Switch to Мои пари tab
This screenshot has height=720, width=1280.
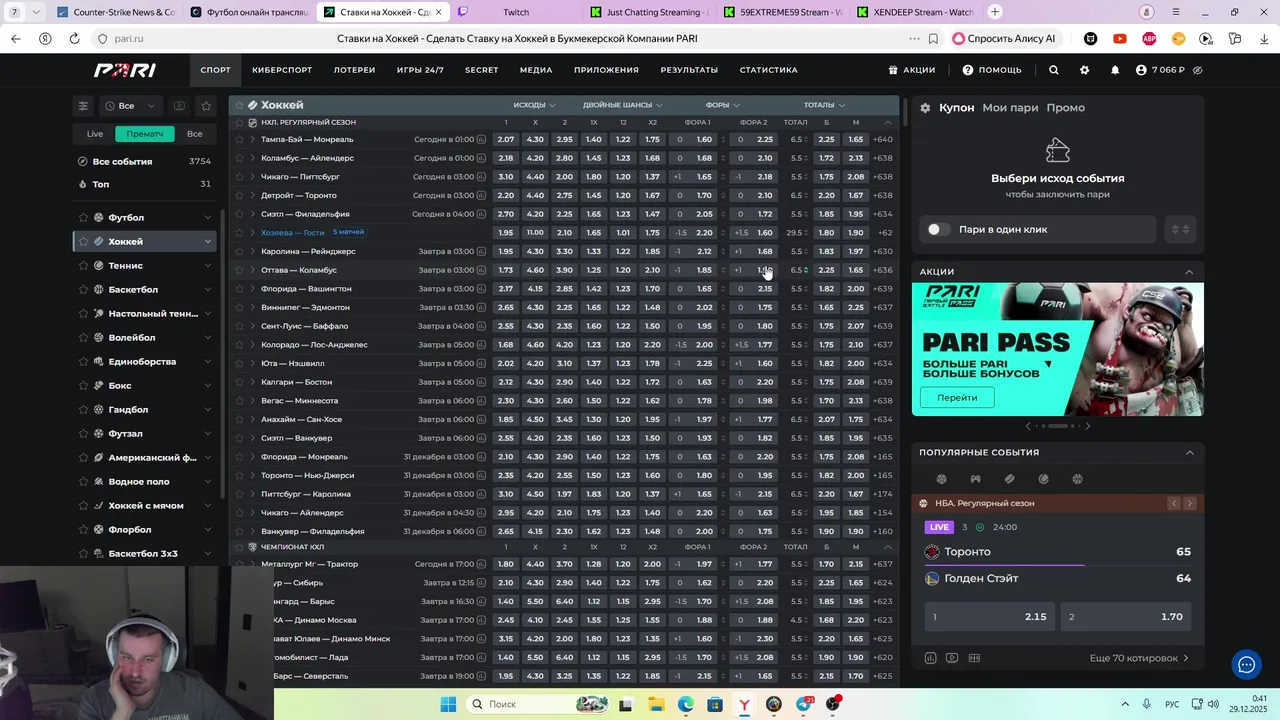1010,108
